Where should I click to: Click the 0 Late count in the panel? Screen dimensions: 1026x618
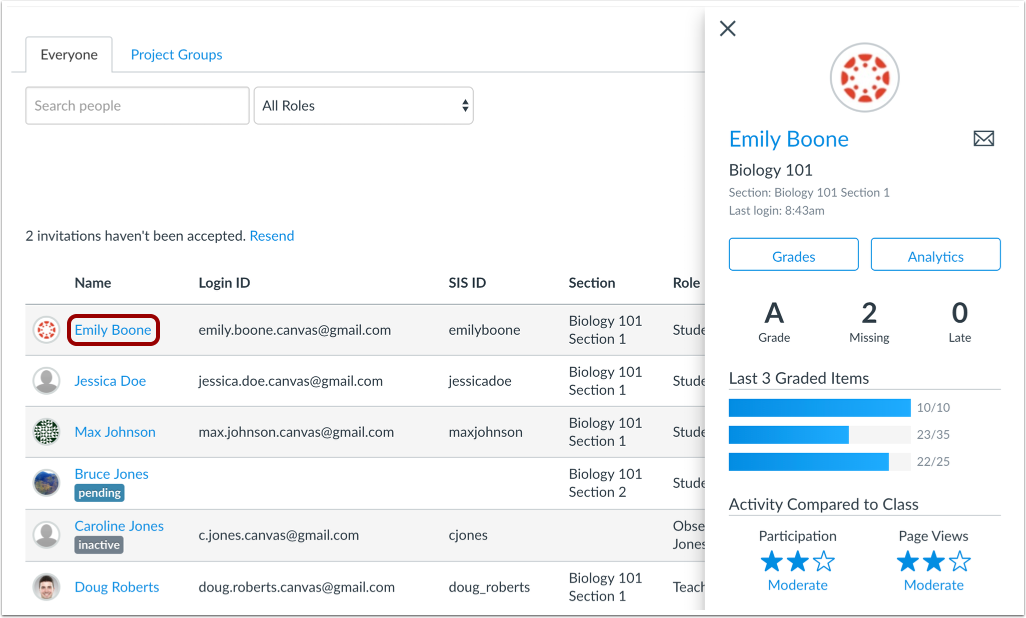pyautogui.click(x=960, y=322)
